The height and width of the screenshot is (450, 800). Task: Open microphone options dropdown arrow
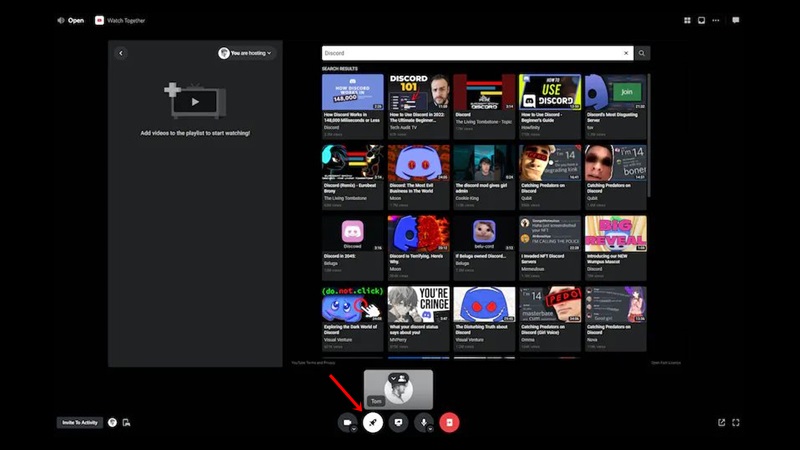click(430, 429)
